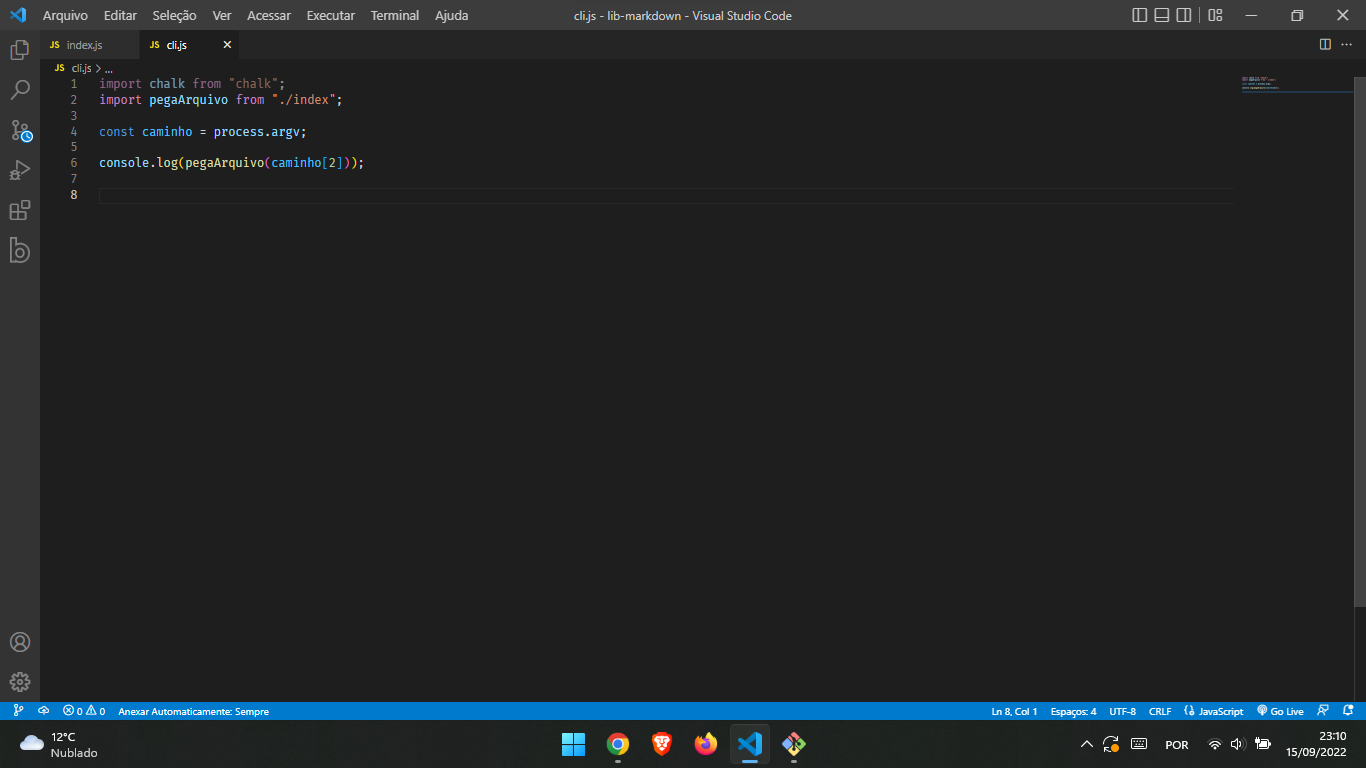Start server with Go Live
Image resolution: width=1366 pixels, height=768 pixels.
1280,711
